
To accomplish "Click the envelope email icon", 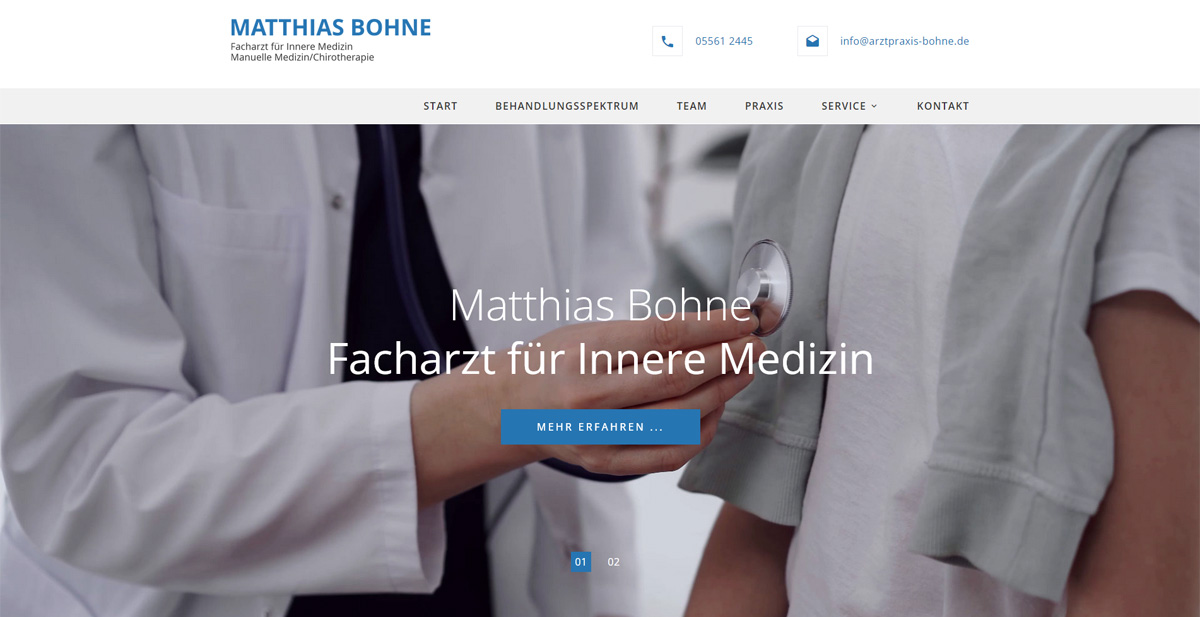I will point(812,41).
